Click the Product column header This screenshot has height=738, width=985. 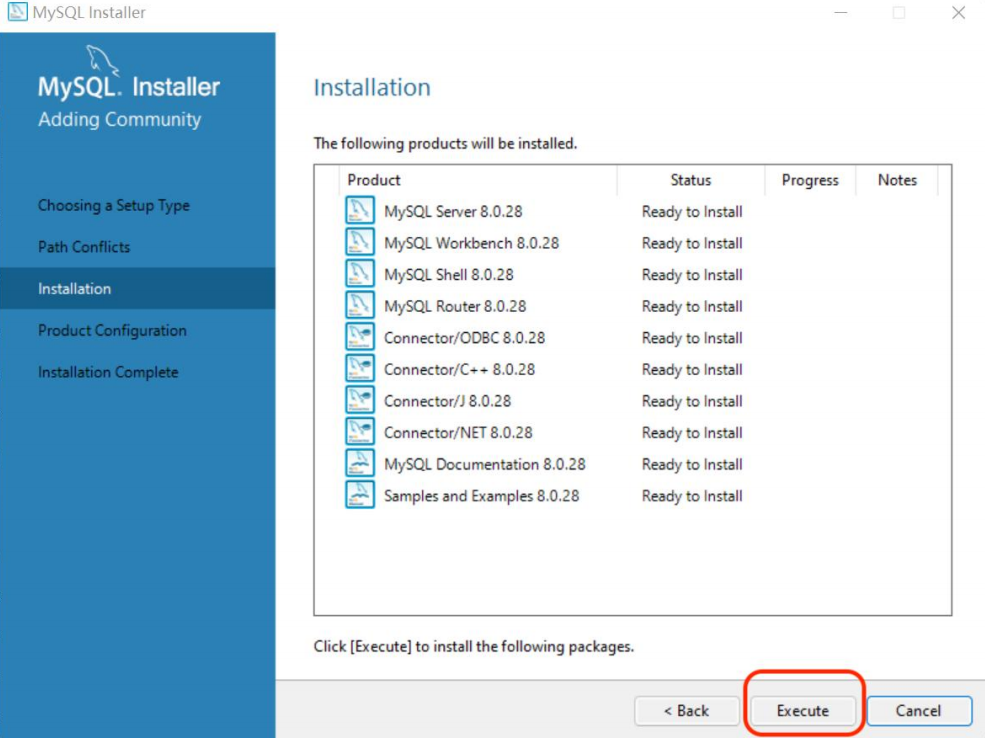374,180
